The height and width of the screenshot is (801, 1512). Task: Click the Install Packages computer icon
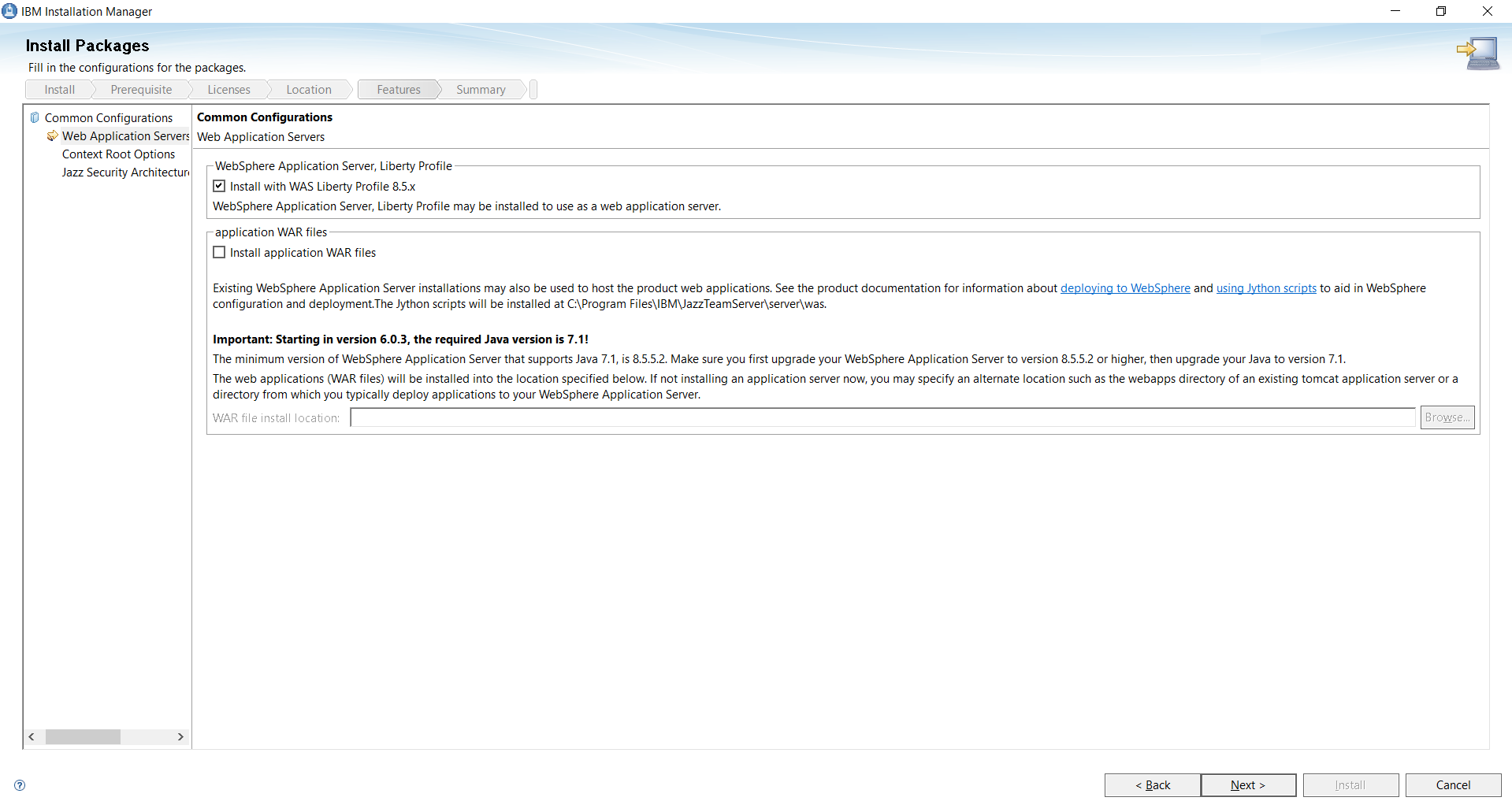point(1478,53)
